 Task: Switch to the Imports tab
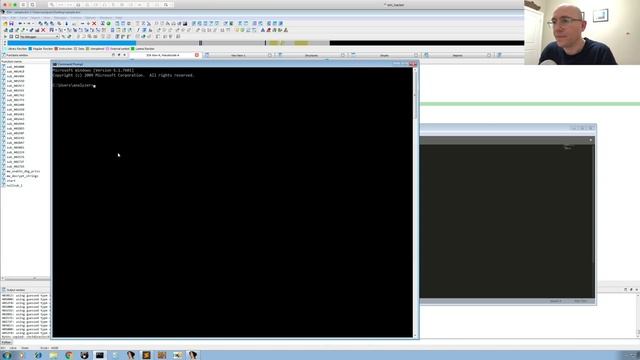pyautogui.click(x=458, y=55)
